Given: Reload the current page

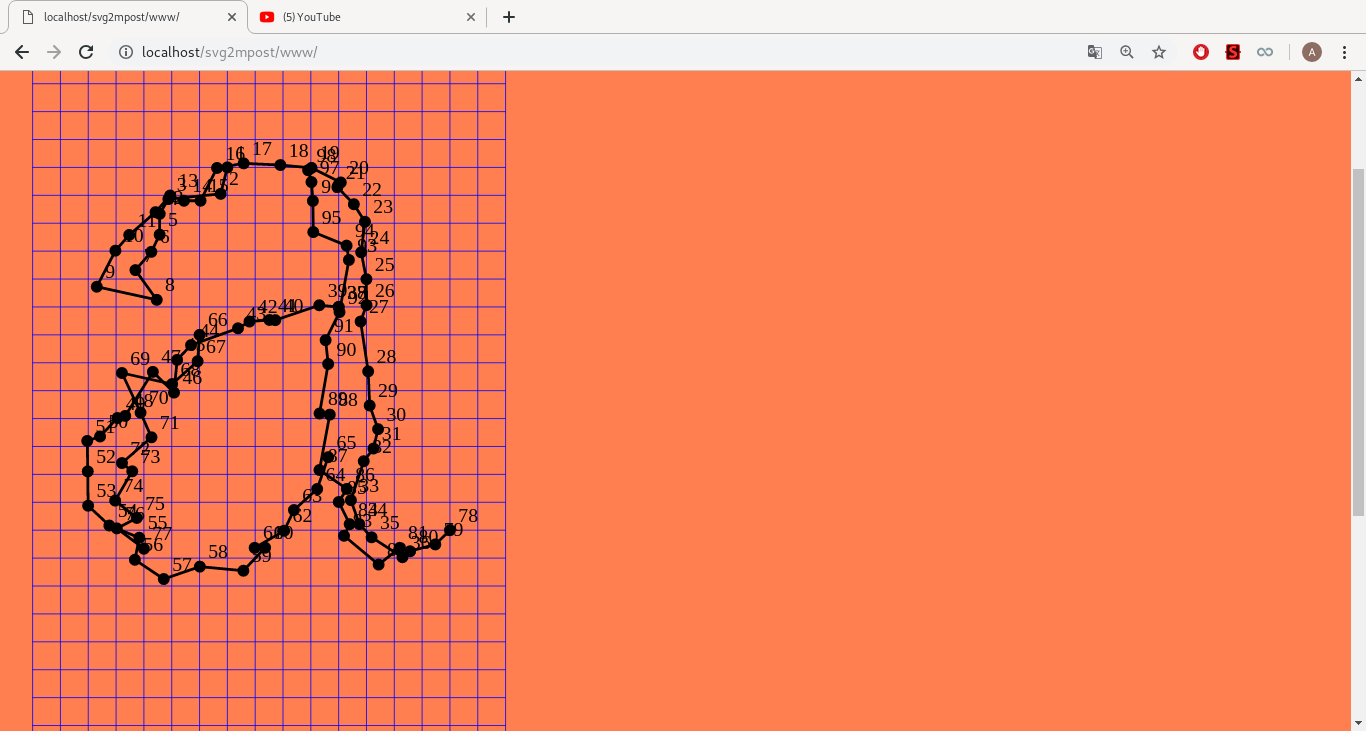Looking at the screenshot, I should coord(86,52).
